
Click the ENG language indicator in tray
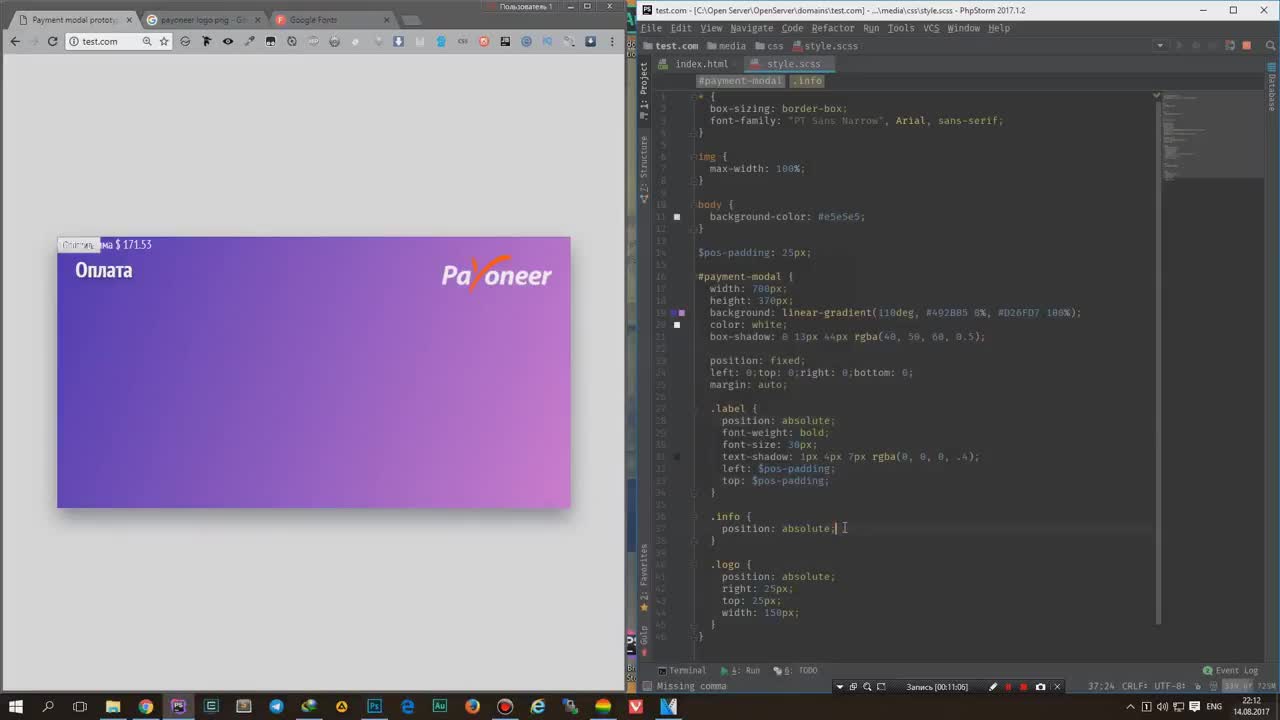tap(1214, 706)
